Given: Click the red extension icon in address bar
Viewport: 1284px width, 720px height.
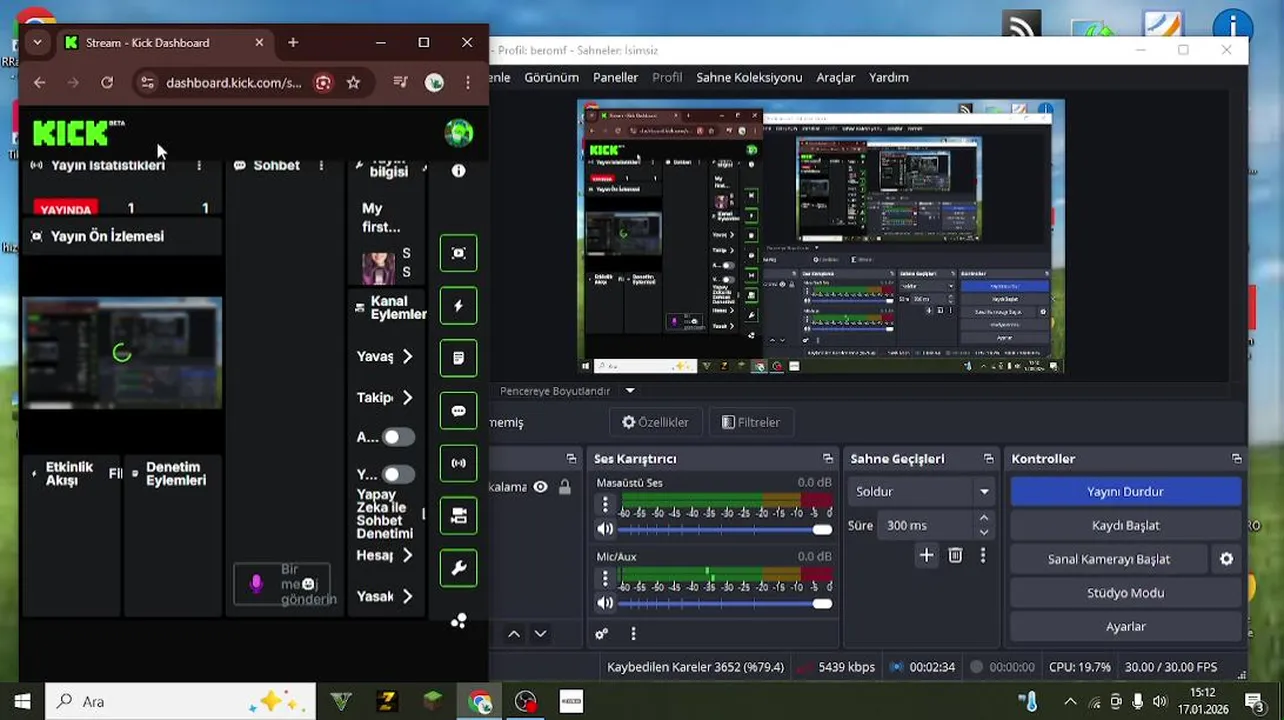Looking at the screenshot, I should pos(323,83).
